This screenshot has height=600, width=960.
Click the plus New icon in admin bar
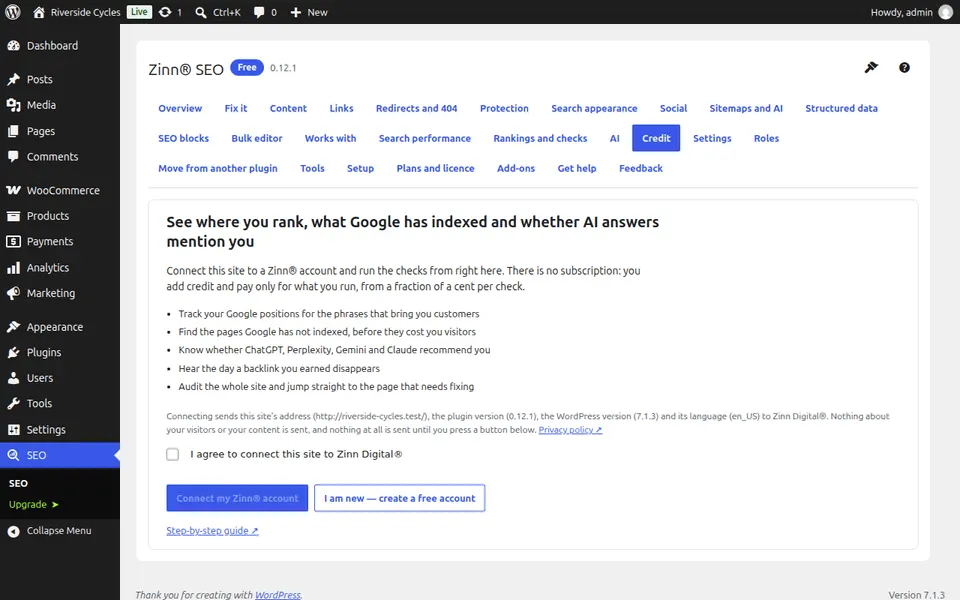(296, 12)
